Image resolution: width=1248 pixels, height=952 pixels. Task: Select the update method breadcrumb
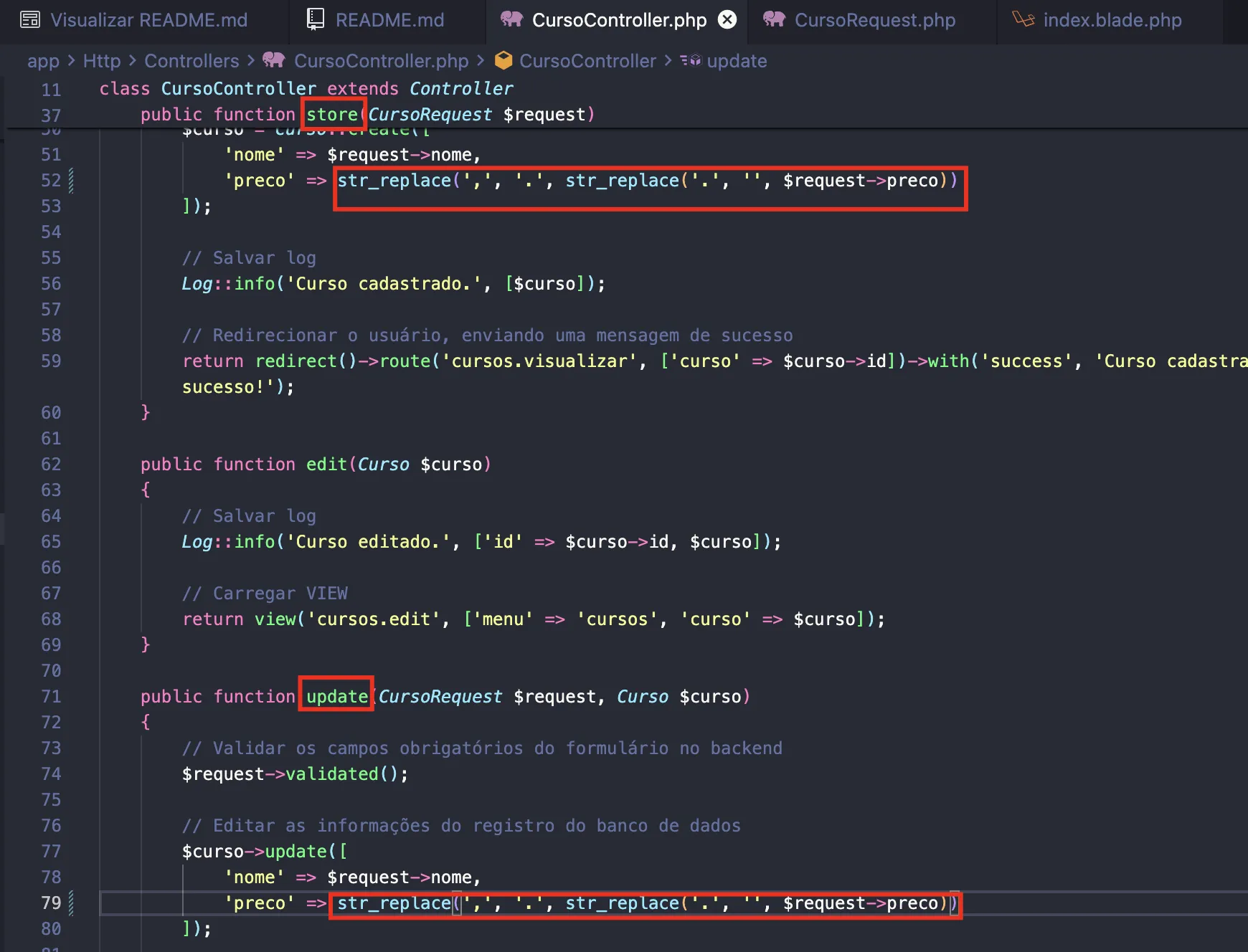tap(737, 62)
